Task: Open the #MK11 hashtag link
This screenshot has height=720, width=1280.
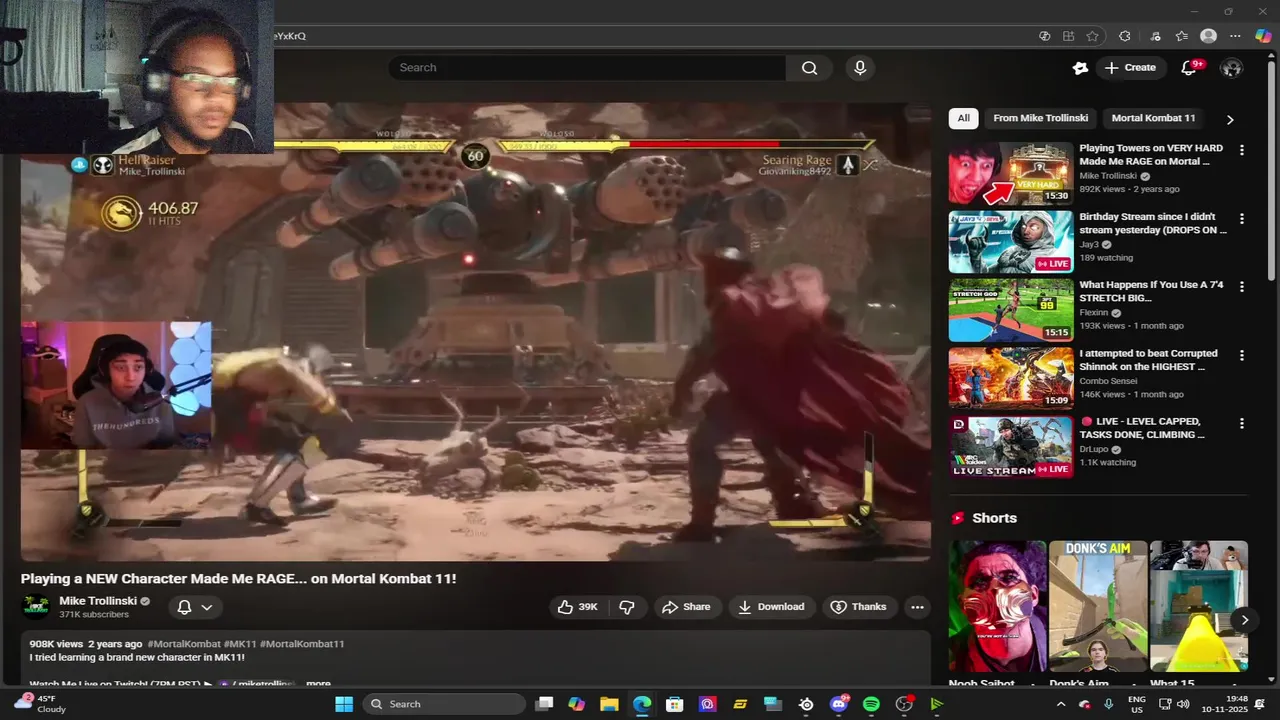Action: pyautogui.click(x=240, y=644)
